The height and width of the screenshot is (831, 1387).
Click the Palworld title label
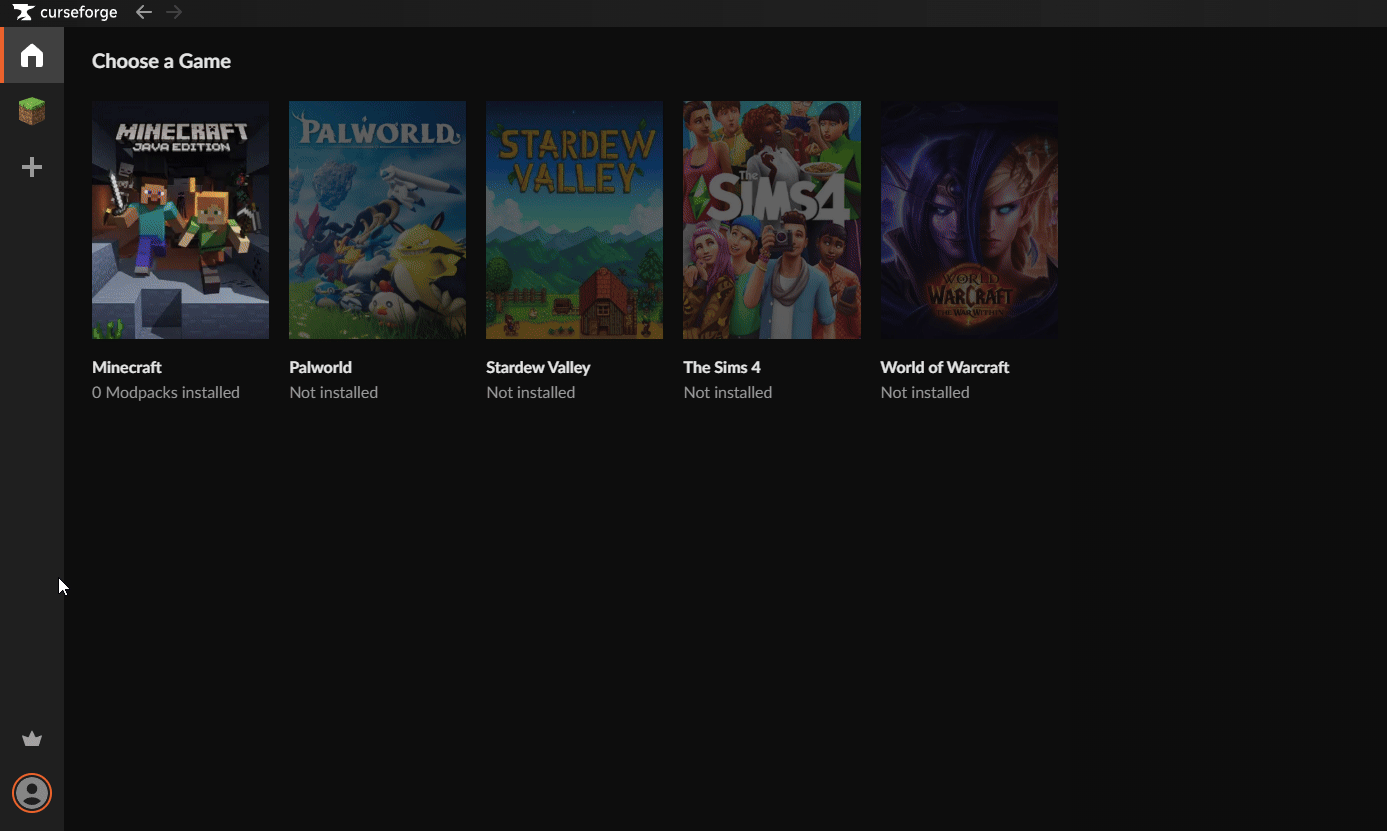click(320, 367)
